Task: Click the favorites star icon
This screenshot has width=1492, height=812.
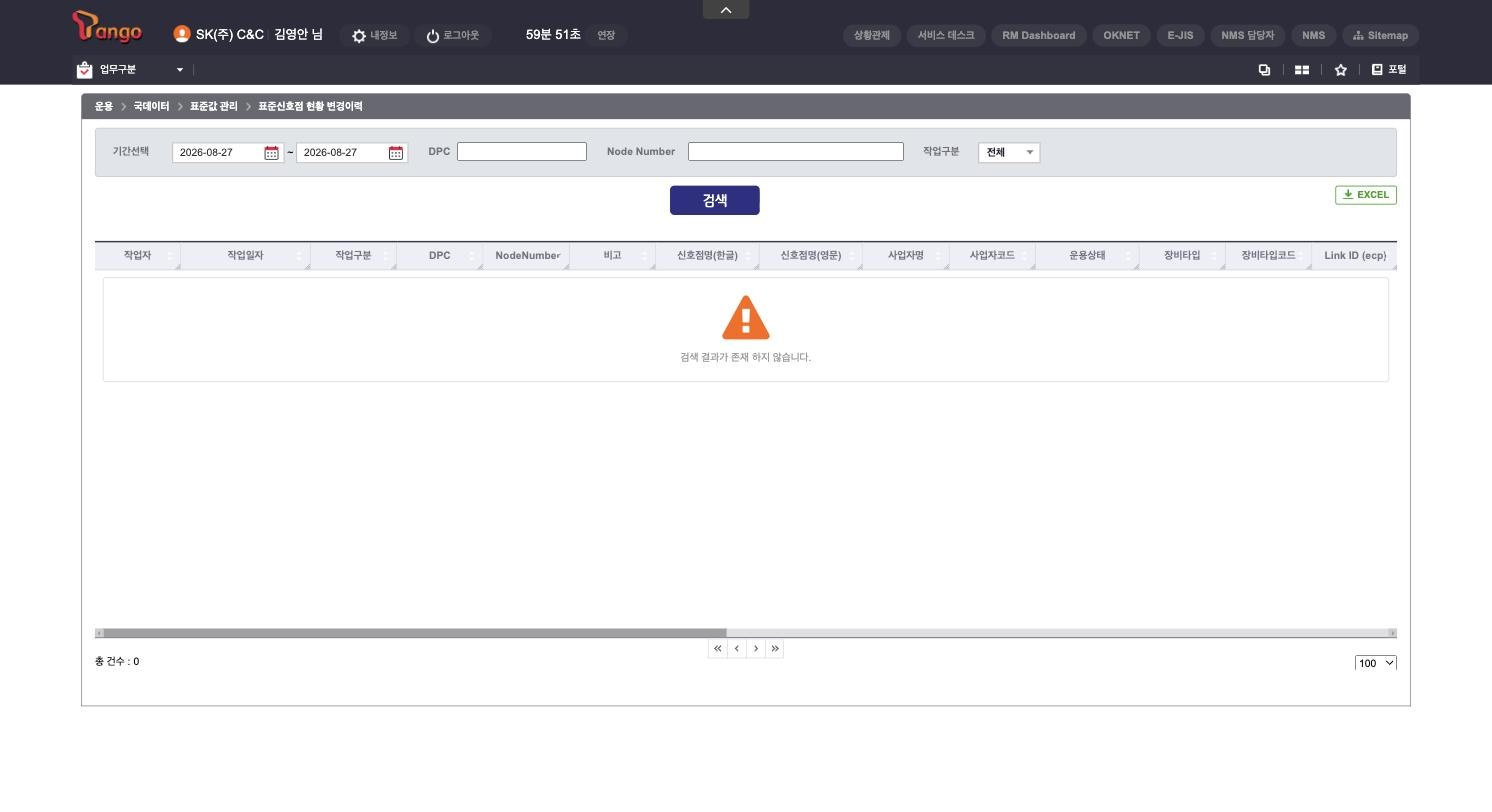Action: click(x=1341, y=70)
